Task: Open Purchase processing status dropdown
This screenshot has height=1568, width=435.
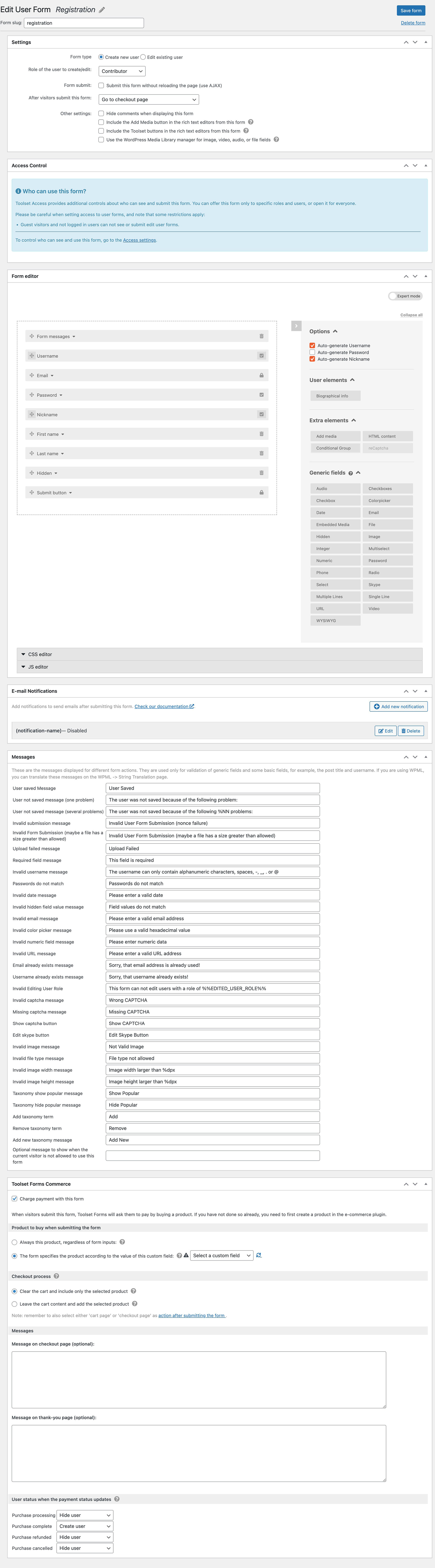Action: (85, 1515)
